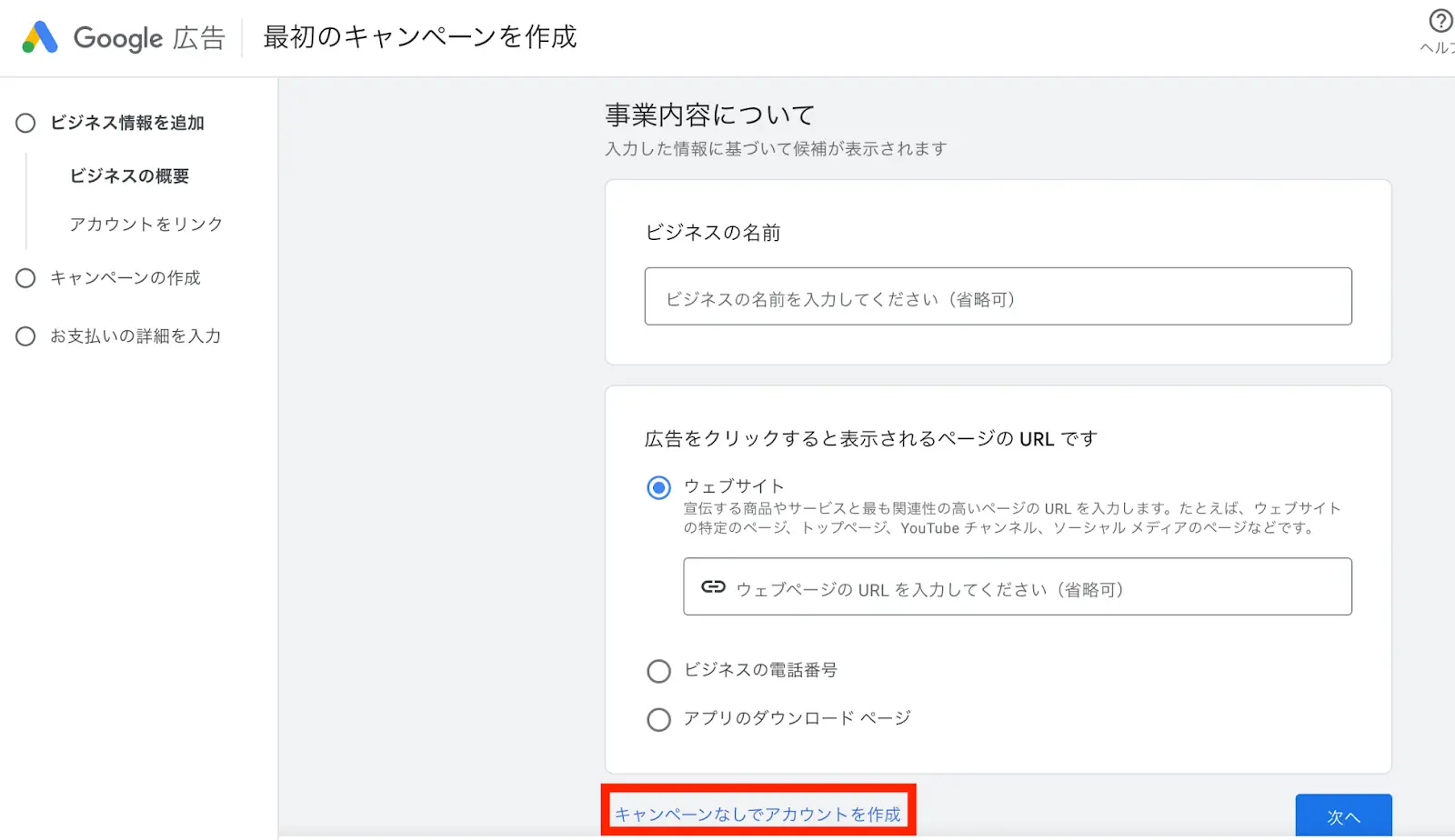Choose the アプリのダウンロード ページ radio option
The width and height of the screenshot is (1455, 840).
coord(658,719)
